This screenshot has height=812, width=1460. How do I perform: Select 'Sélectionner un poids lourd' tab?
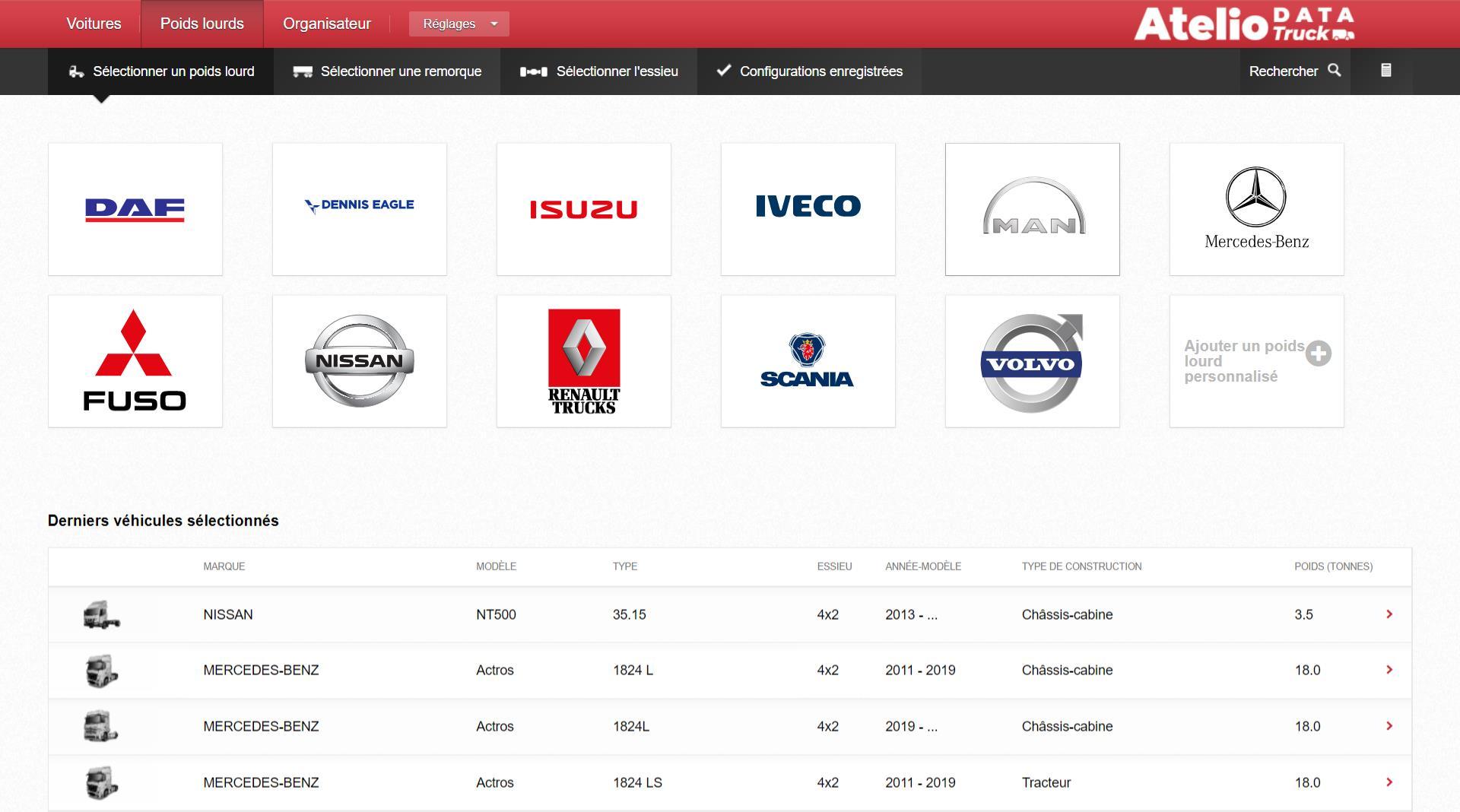click(161, 71)
